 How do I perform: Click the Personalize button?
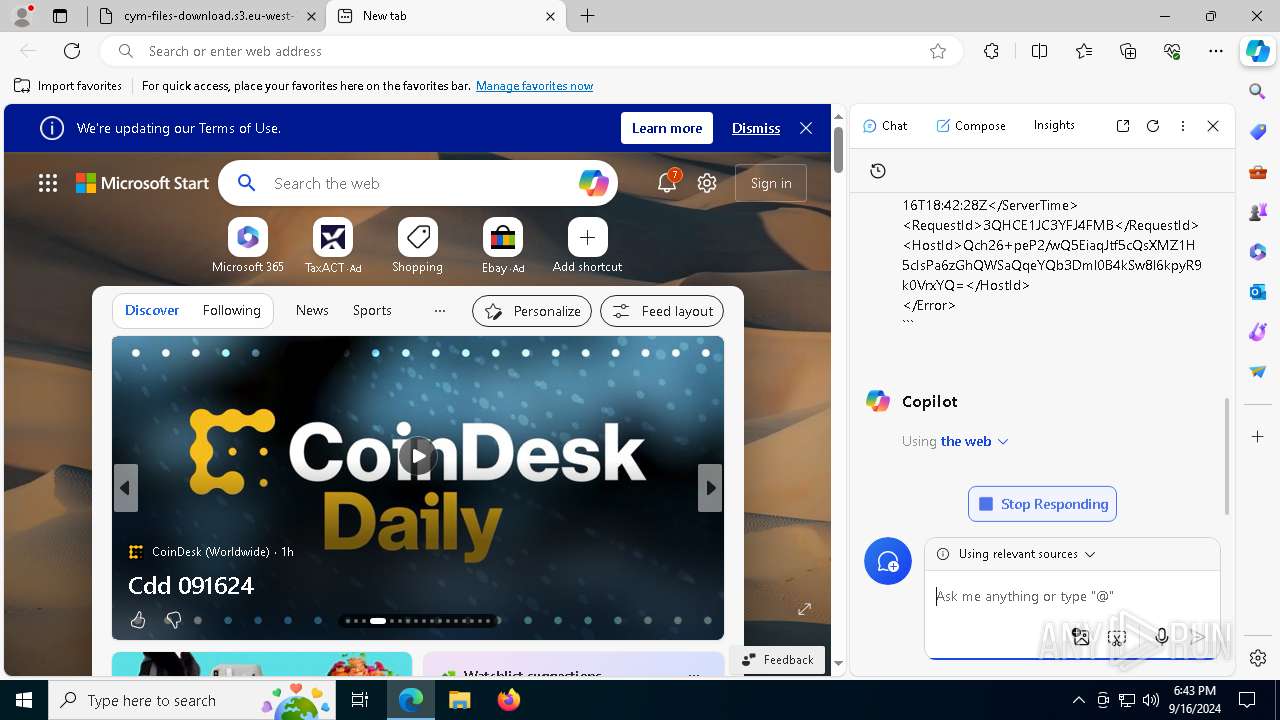point(532,311)
